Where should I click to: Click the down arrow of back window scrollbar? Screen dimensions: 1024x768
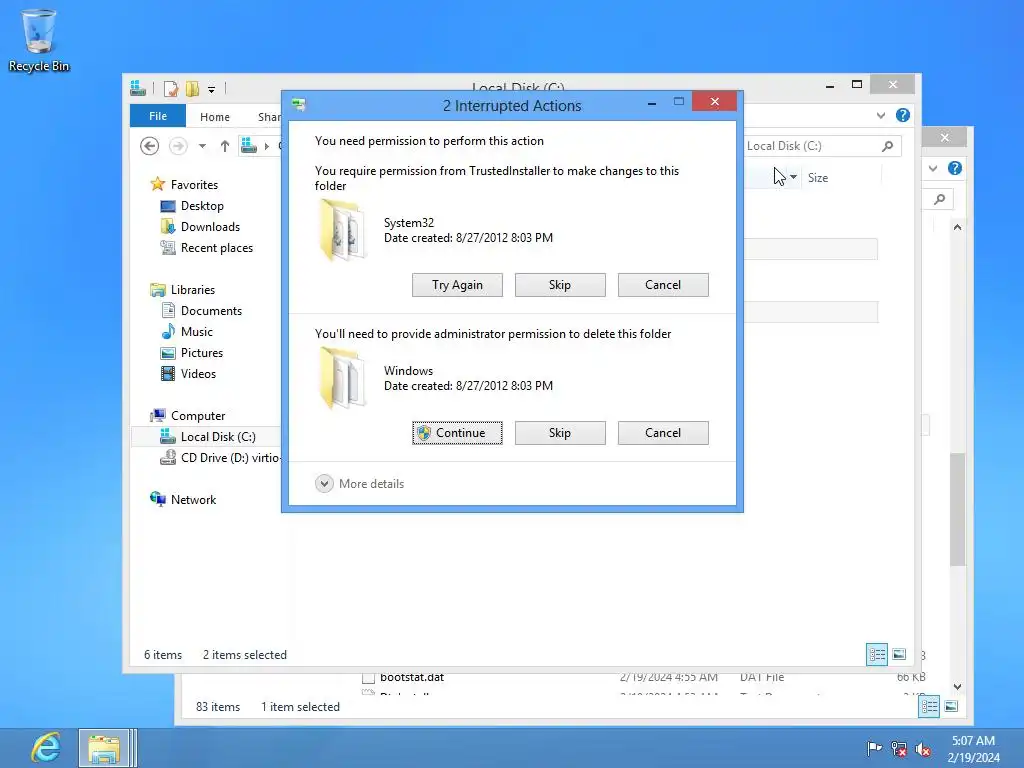pos(957,686)
